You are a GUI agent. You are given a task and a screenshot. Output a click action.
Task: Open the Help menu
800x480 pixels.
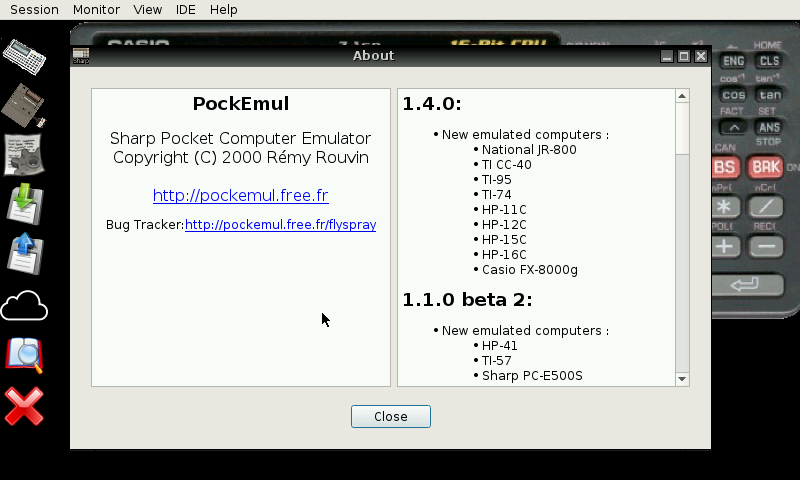point(223,10)
